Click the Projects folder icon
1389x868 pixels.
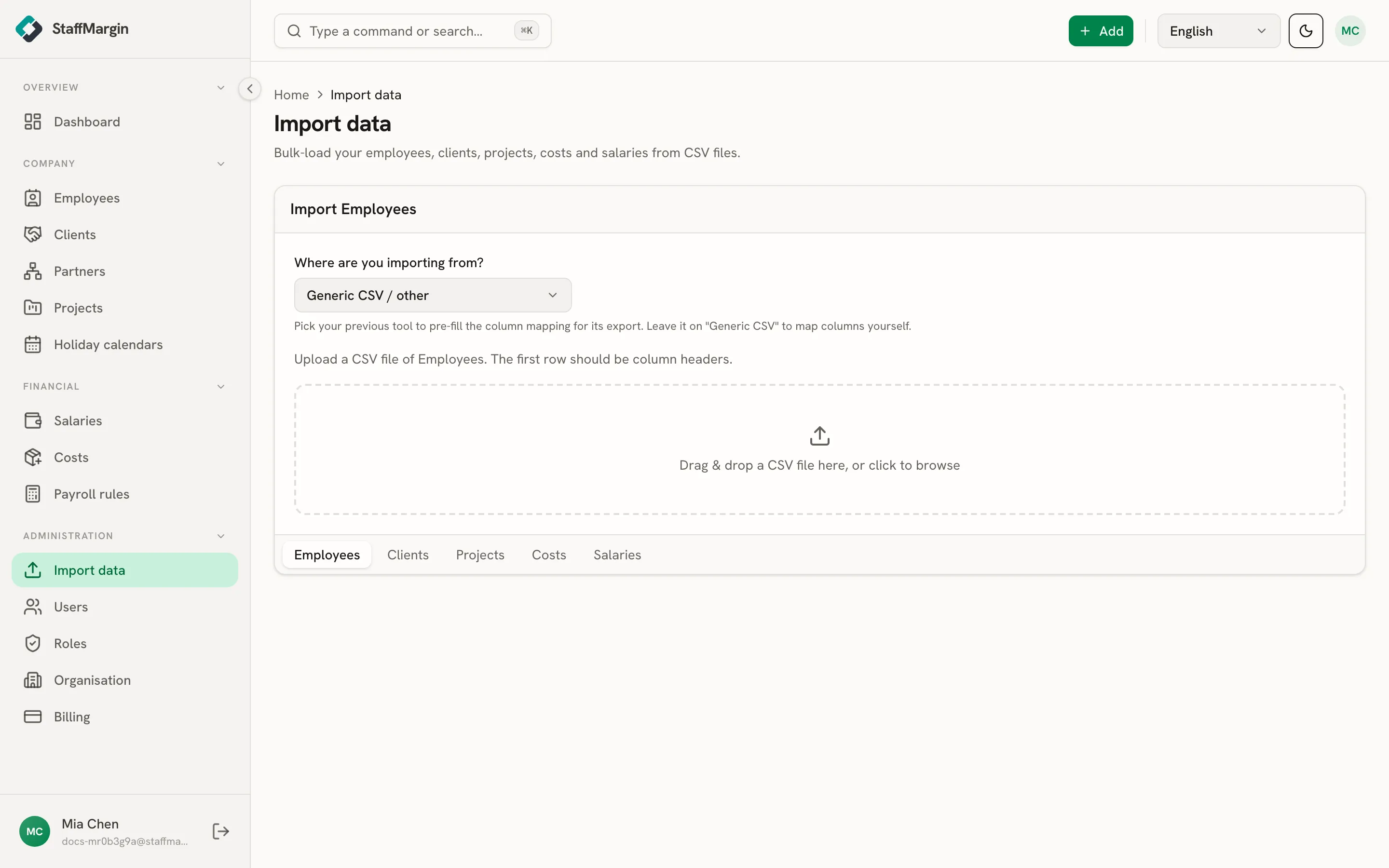pos(33,308)
